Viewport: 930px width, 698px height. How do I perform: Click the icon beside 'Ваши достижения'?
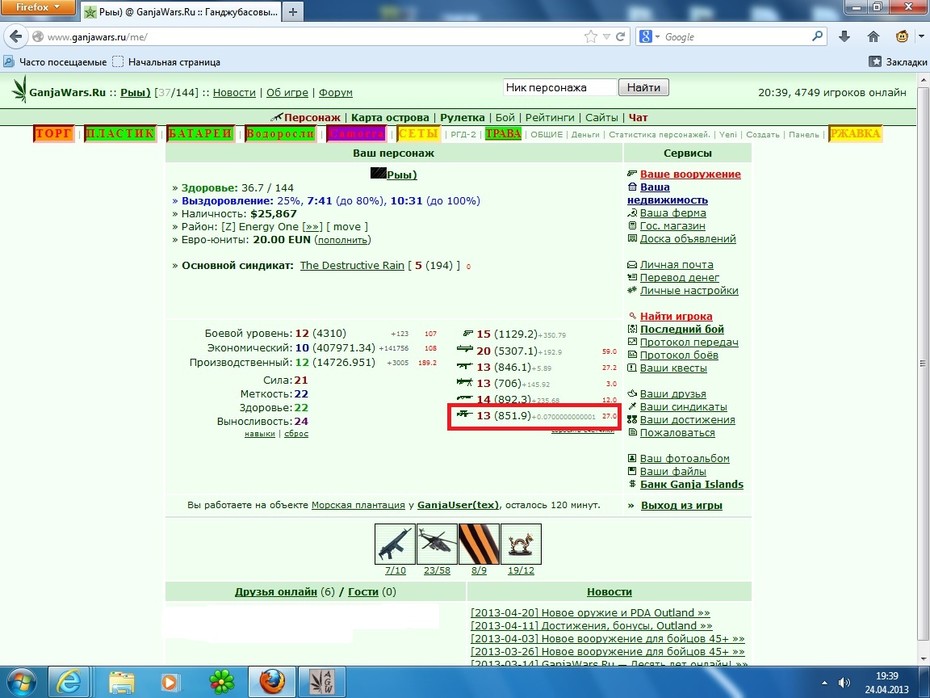632,419
